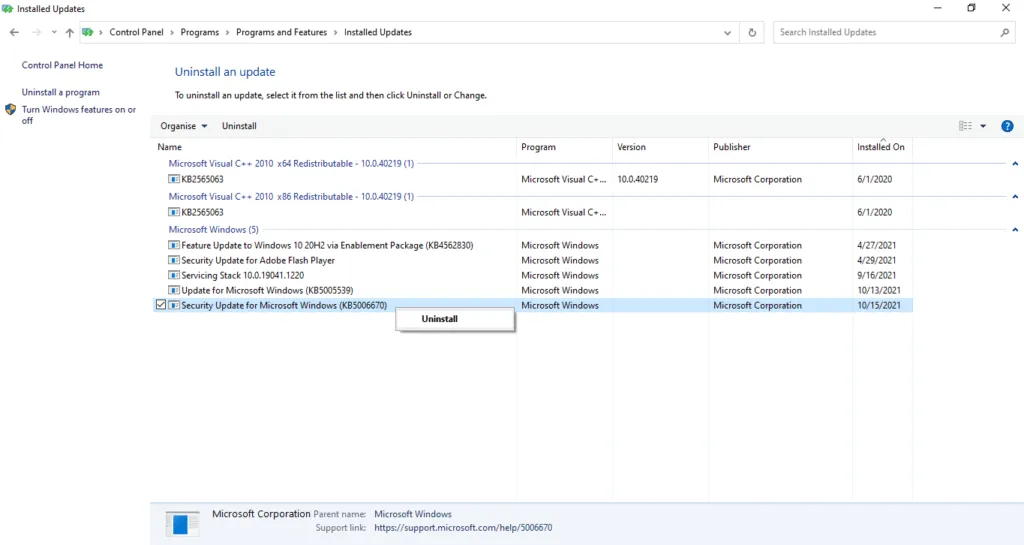Click the search magnifier icon
The image size is (1024, 545).
coord(1004,32)
